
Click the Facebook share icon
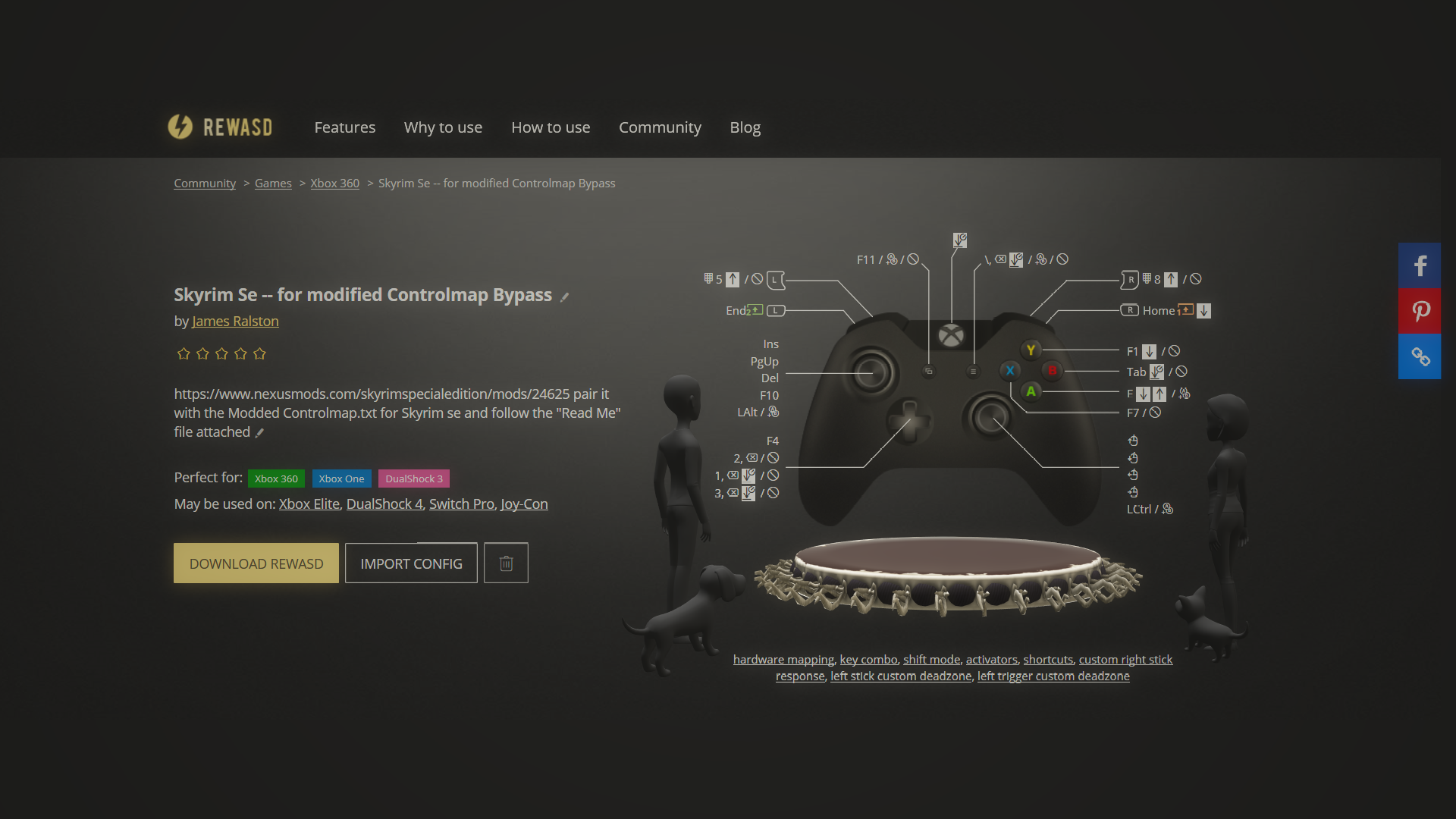point(1420,265)
